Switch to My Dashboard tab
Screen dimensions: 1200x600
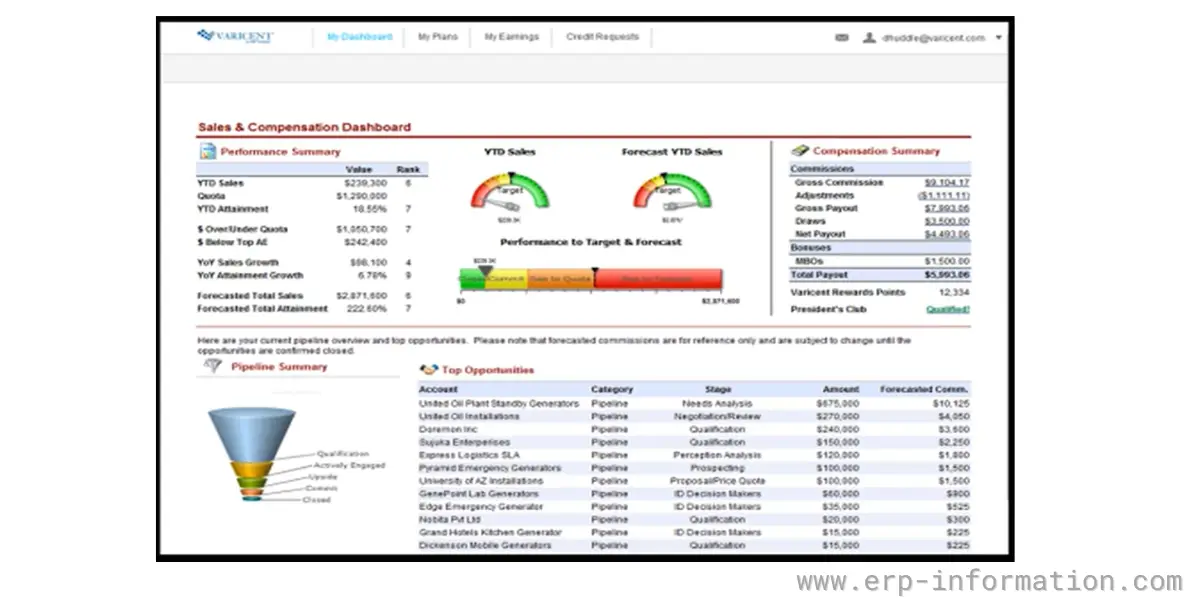(x=359, y=37)
